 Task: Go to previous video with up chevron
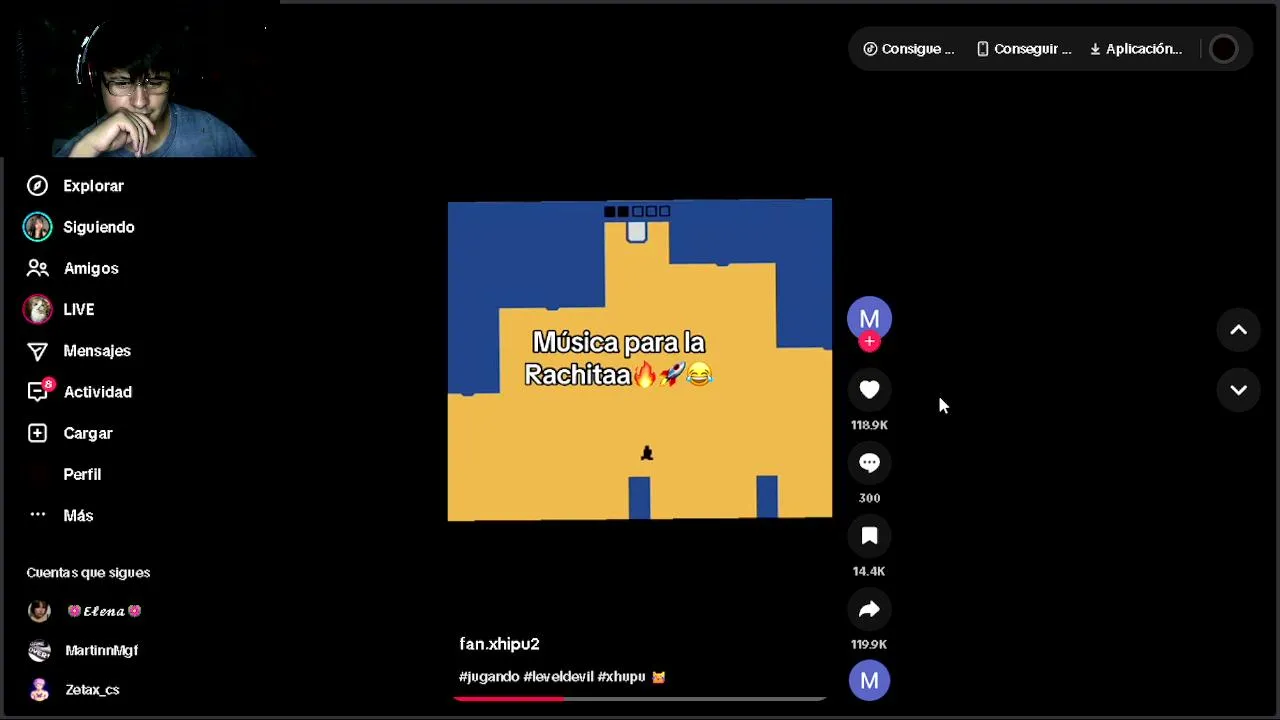coord(1238,330)
